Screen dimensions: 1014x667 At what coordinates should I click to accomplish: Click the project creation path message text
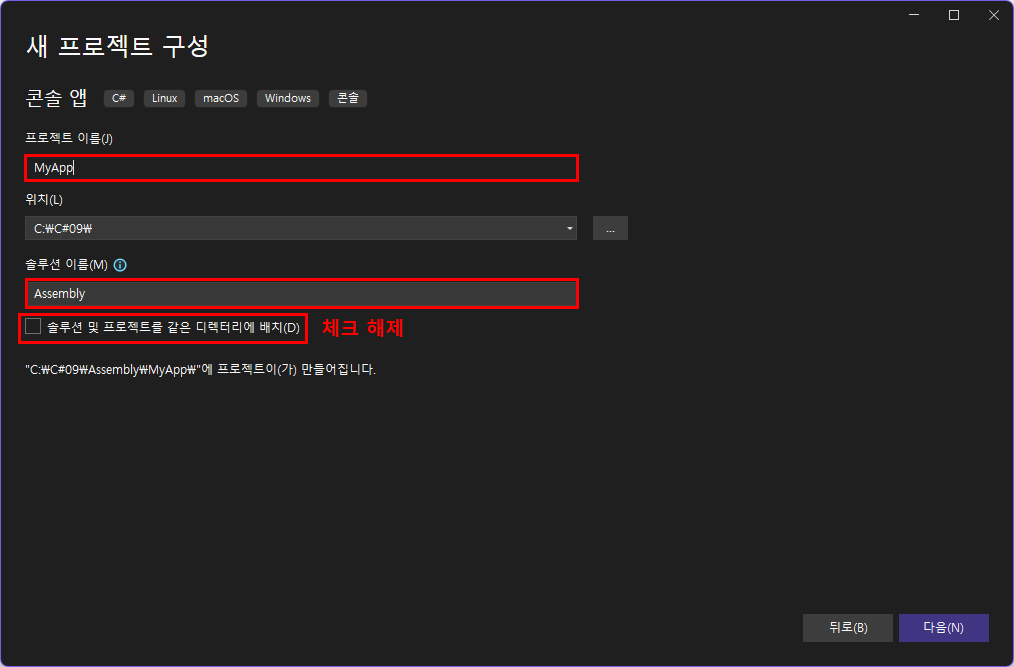(200, 369)
